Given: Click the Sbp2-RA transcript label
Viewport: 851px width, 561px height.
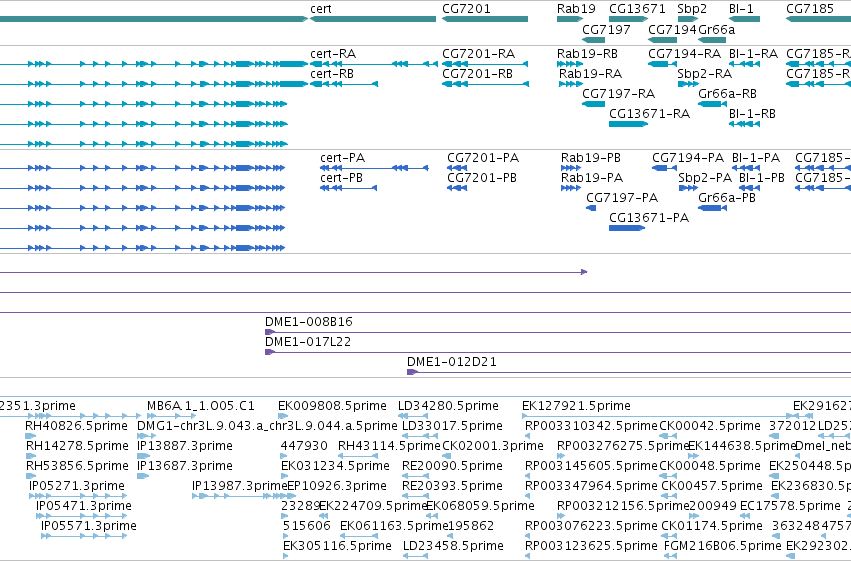Looking at the screenshot, I should pyautogui.click(x=704, y=73).
